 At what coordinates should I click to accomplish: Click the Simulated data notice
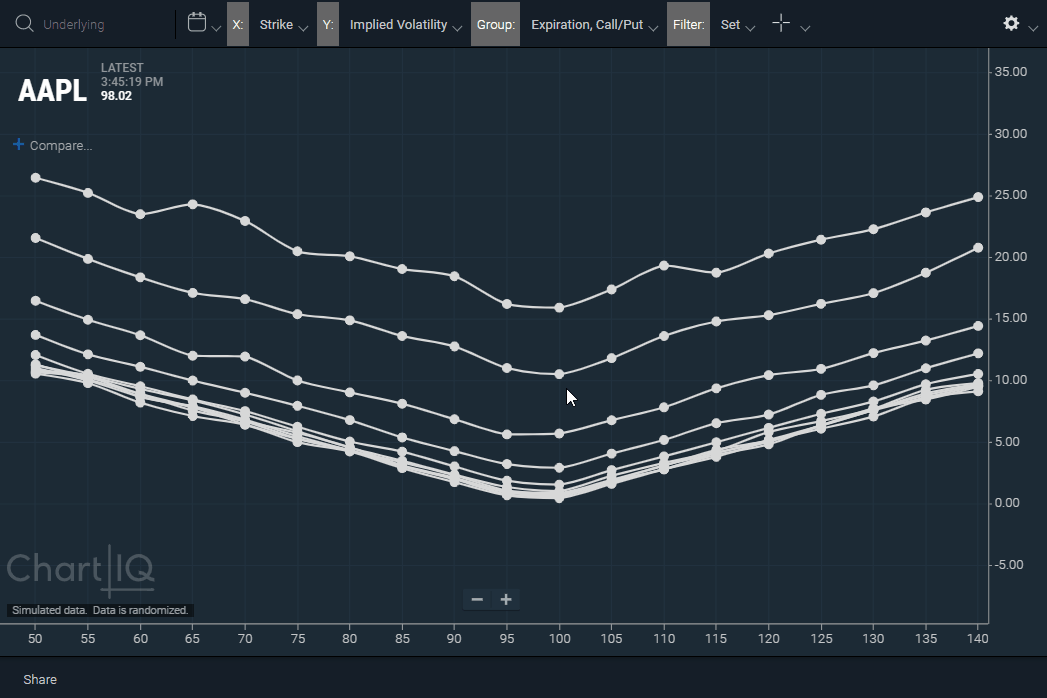pyautogui.click(x=100, y=610)
